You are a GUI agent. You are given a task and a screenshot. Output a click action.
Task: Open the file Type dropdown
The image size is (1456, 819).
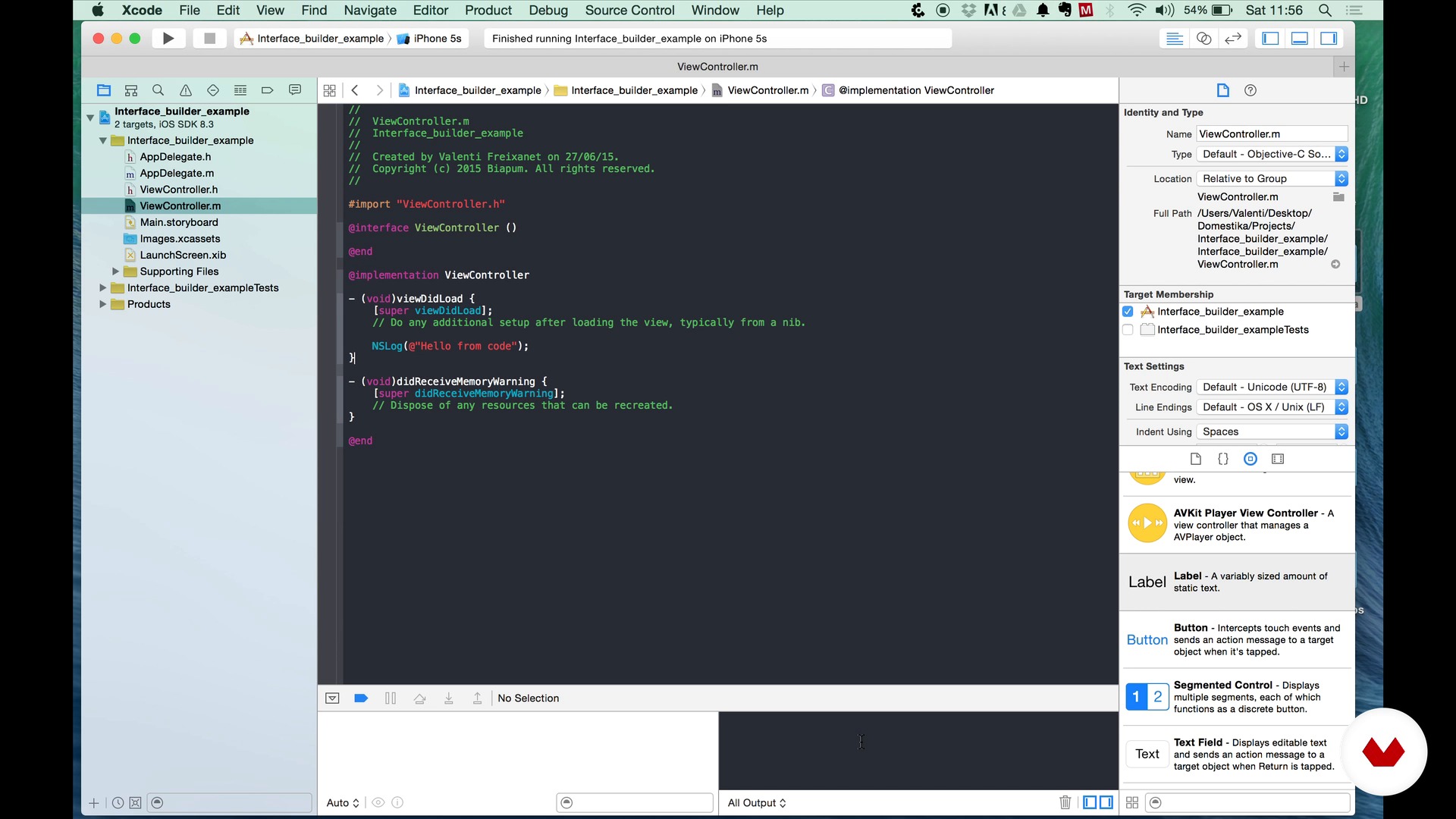tap(1272, 154)
